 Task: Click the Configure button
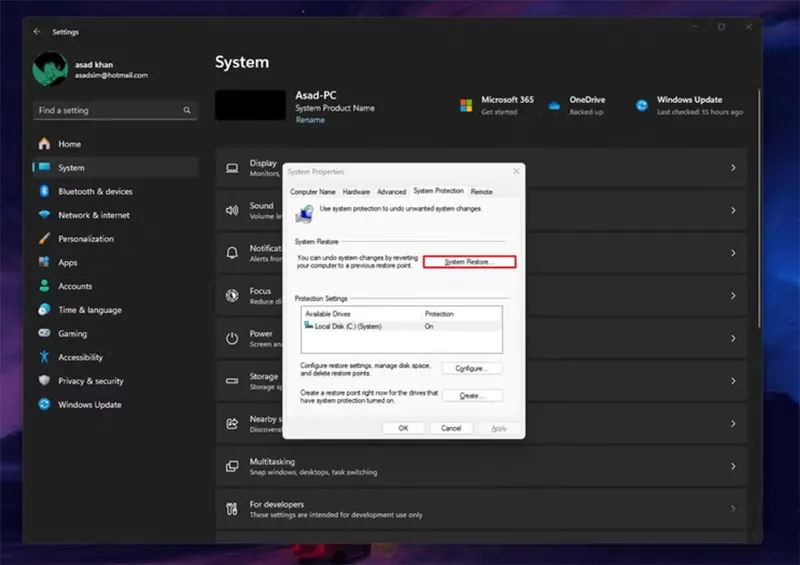click(x=471, y=368)
